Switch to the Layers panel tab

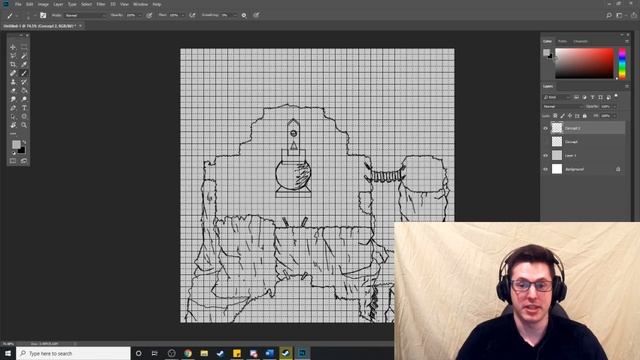coord(548,86)
